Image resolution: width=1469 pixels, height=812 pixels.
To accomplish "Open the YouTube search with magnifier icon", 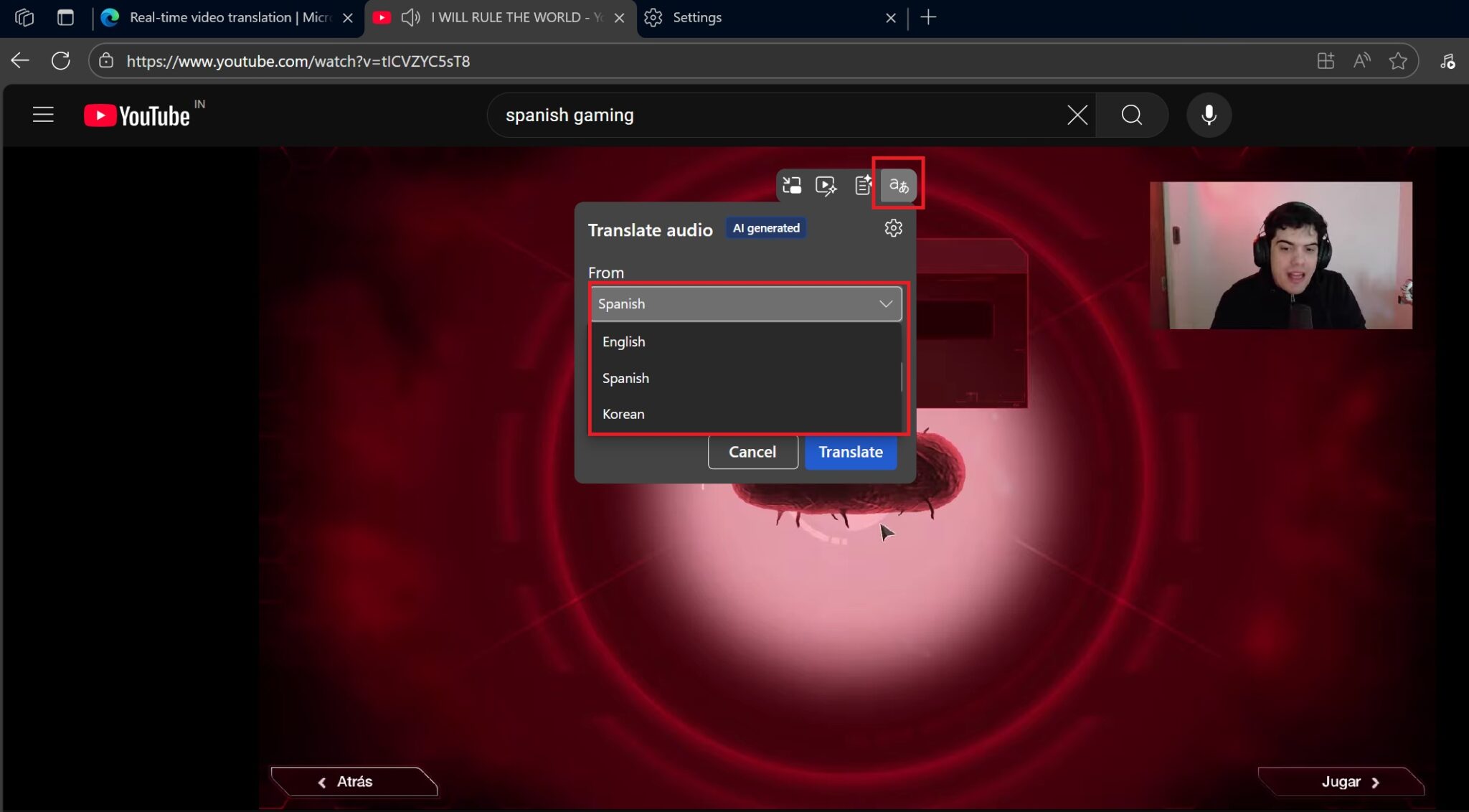I will tap(1131, 115).
